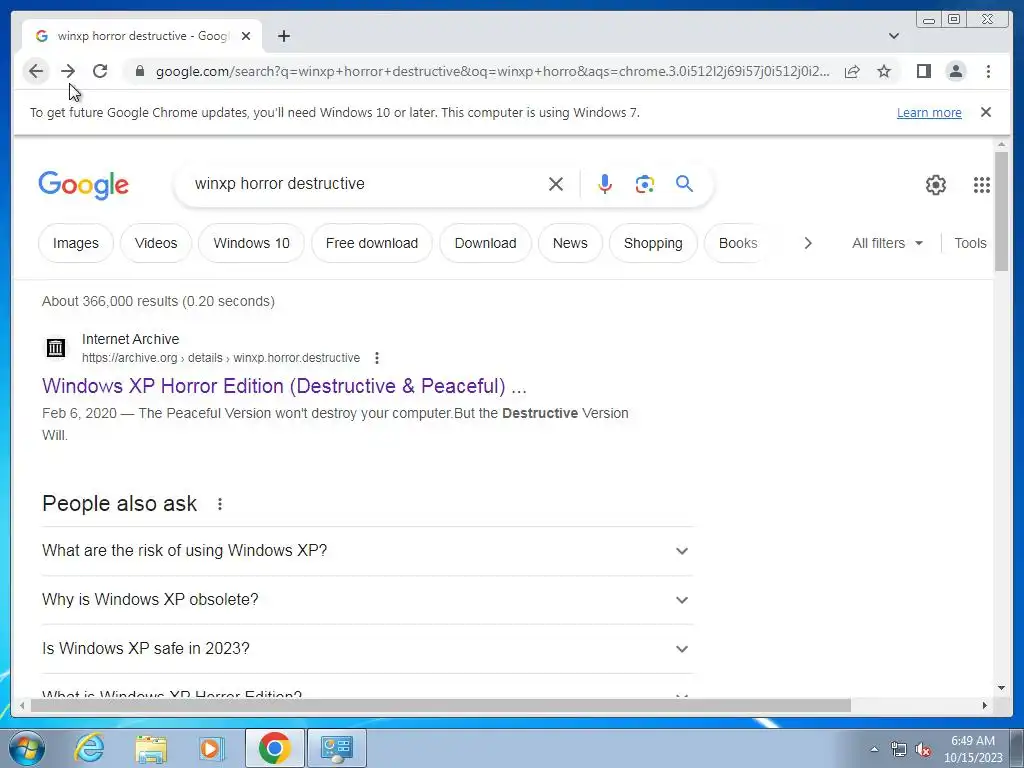This screenshot has height=768, width=1024.
Task: Go forward with the forward arrow
Action: pyautogui.click(x=68, y=71)
